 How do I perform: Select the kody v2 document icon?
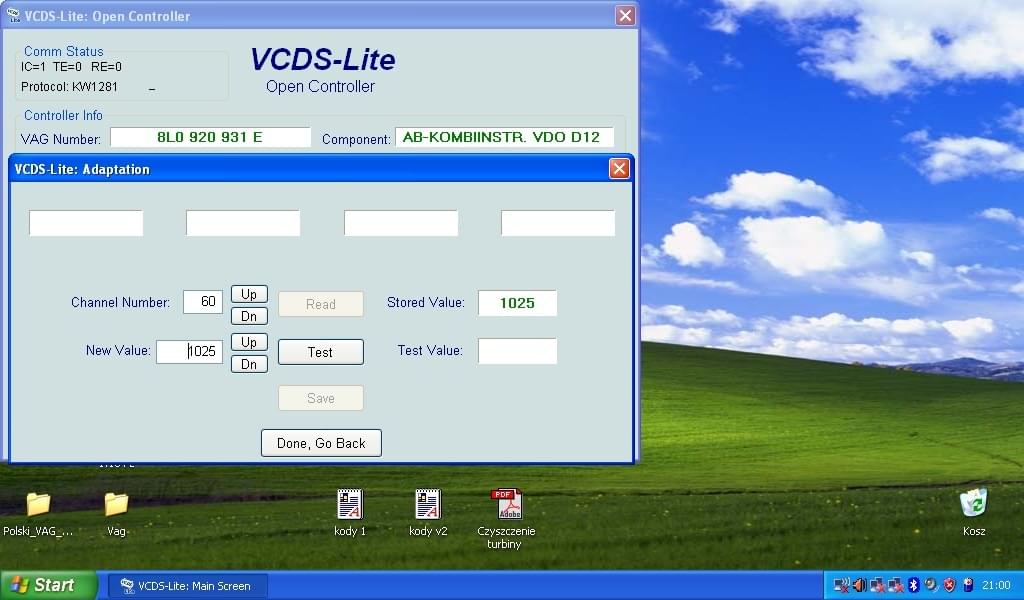(x=428, y=504)
